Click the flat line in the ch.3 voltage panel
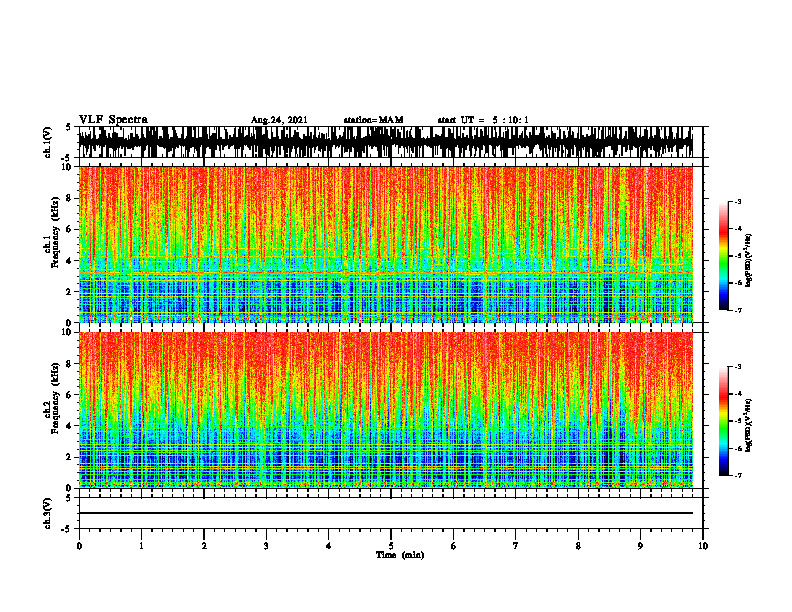 click(x=386, y=513)
